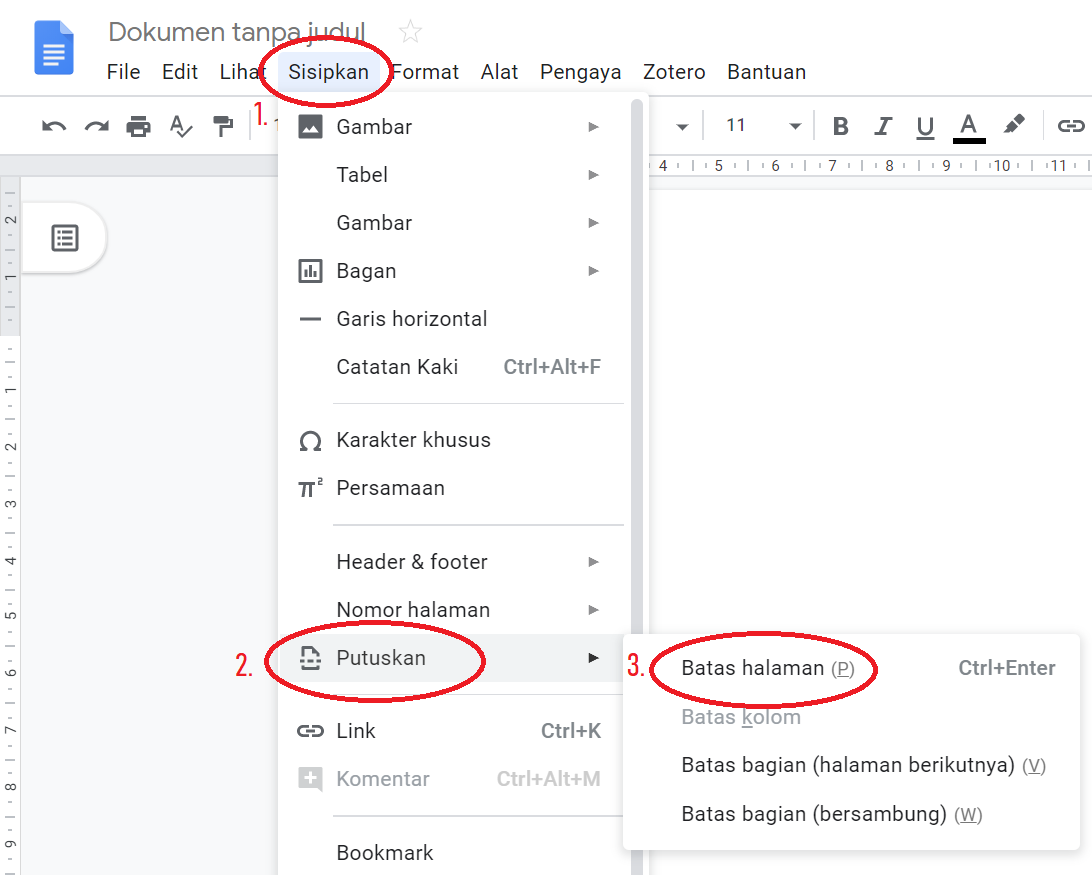Click the undo arrow icon
This screenshot has height=875, width=1092.
54,126
